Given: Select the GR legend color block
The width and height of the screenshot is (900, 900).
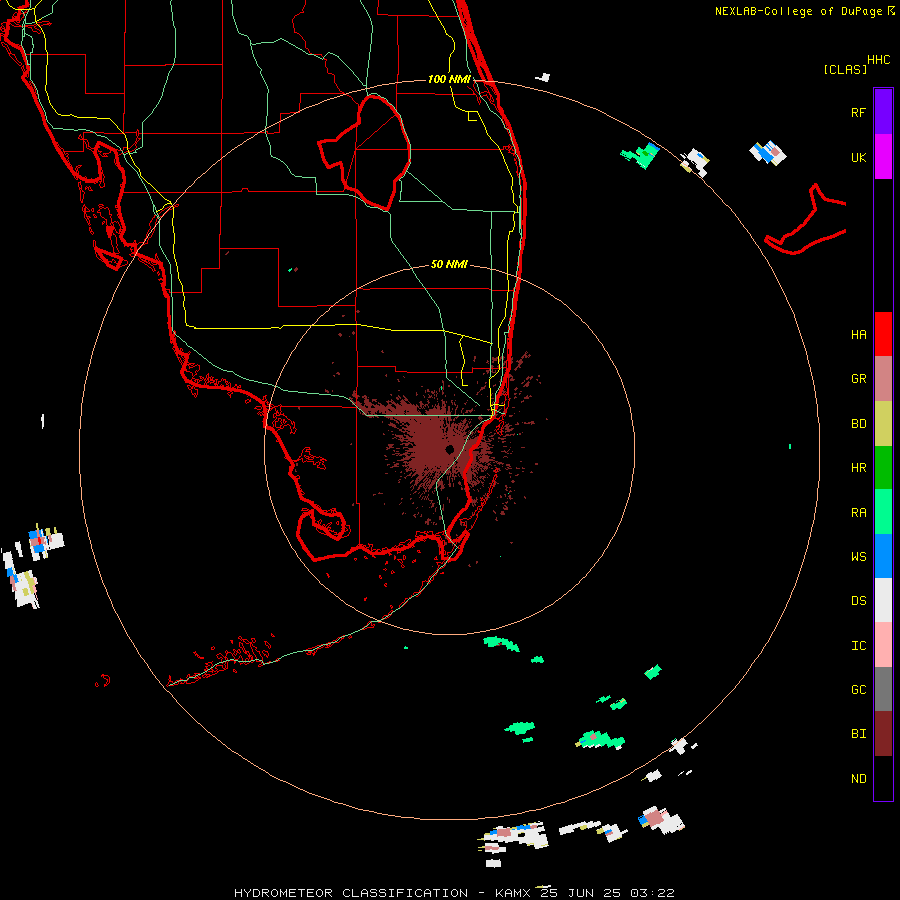Looking at the screenshot, I should click(883, 379).
